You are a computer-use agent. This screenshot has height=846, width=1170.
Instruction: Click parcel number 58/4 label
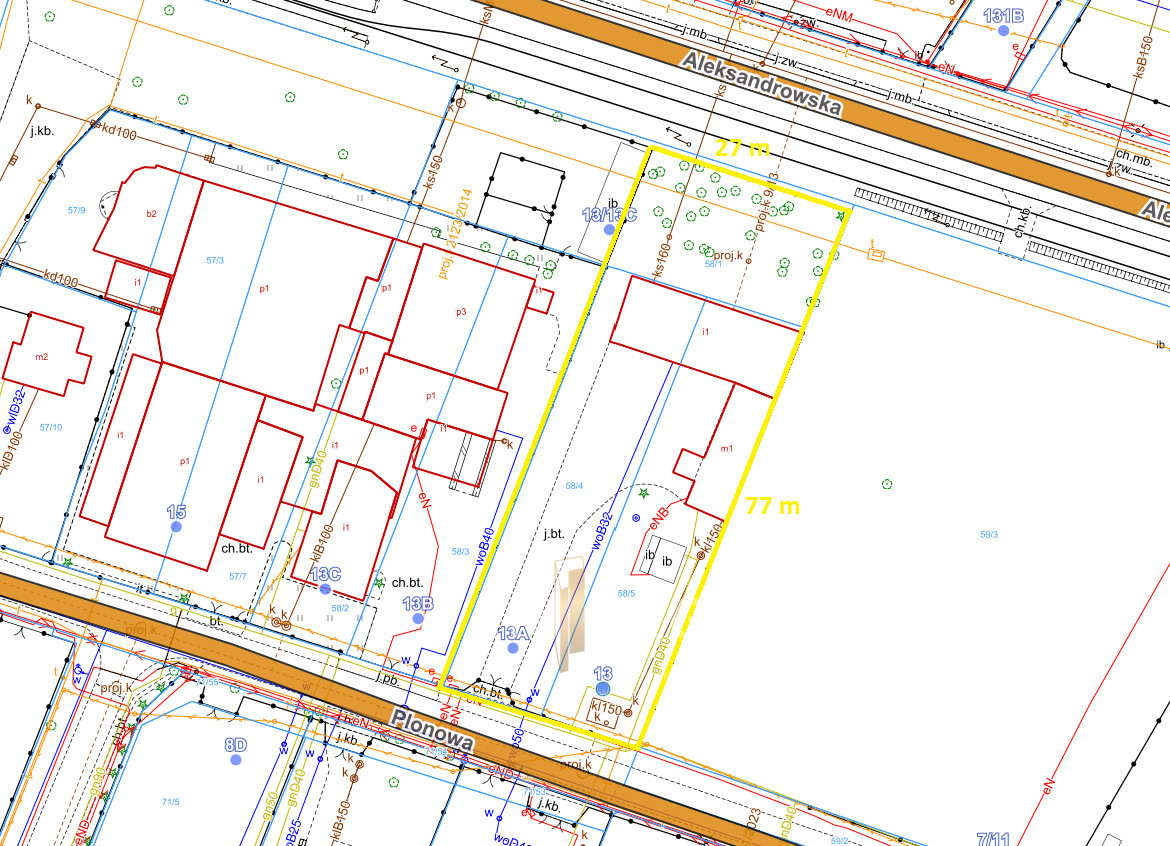574,486
